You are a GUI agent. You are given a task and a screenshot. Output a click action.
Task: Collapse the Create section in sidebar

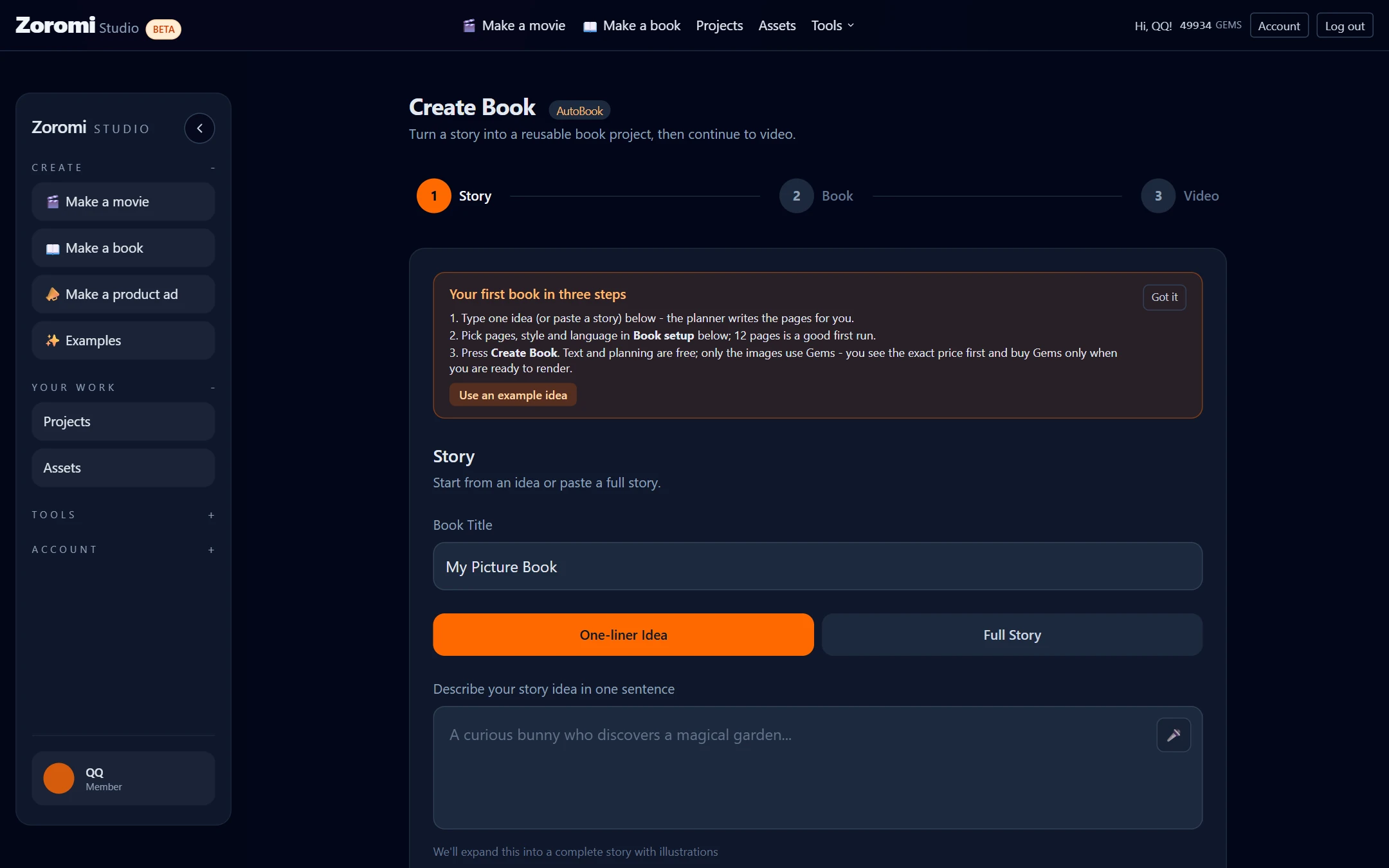pos(212,168)
